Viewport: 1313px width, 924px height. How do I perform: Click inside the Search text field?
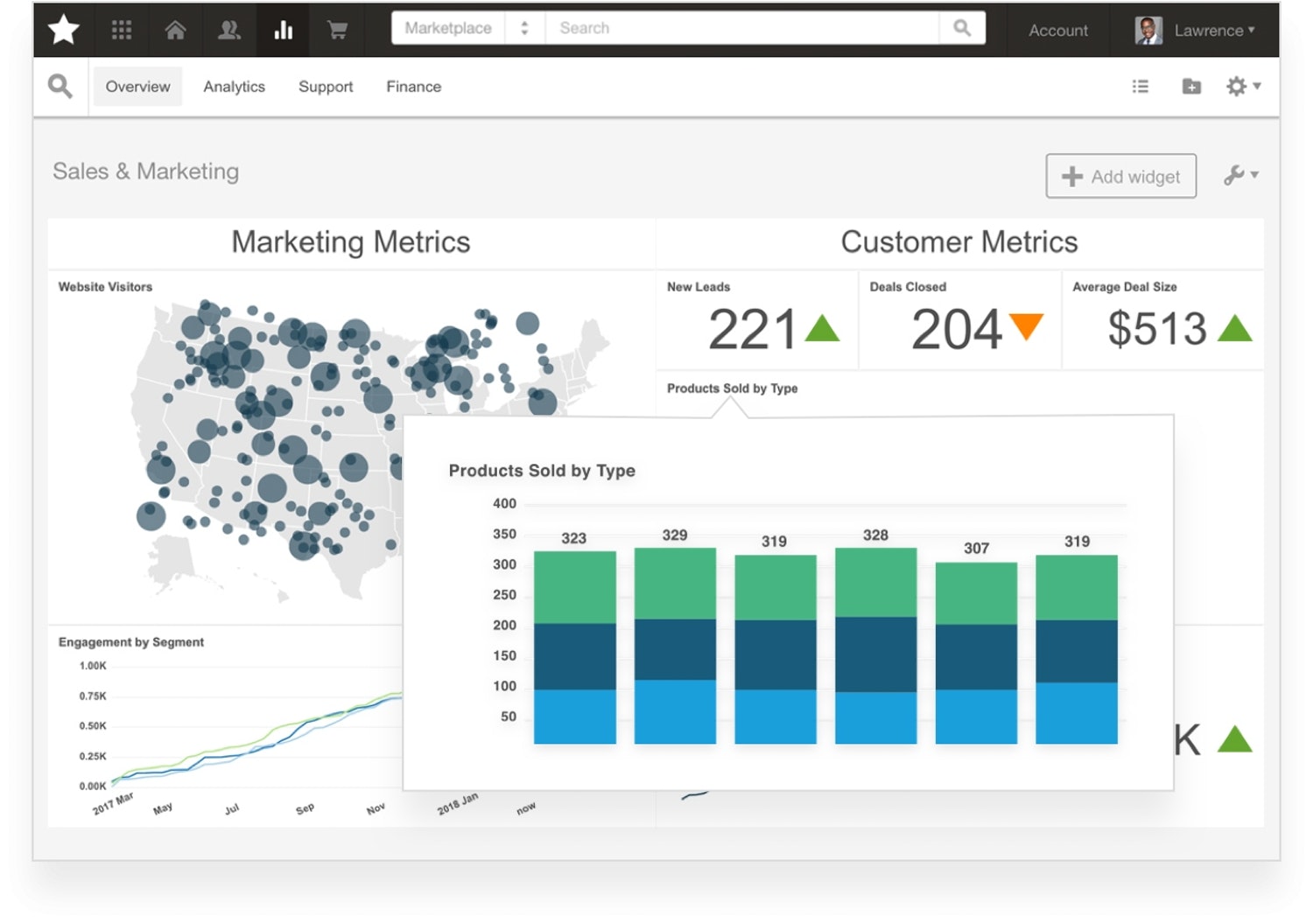pos(744,28)
